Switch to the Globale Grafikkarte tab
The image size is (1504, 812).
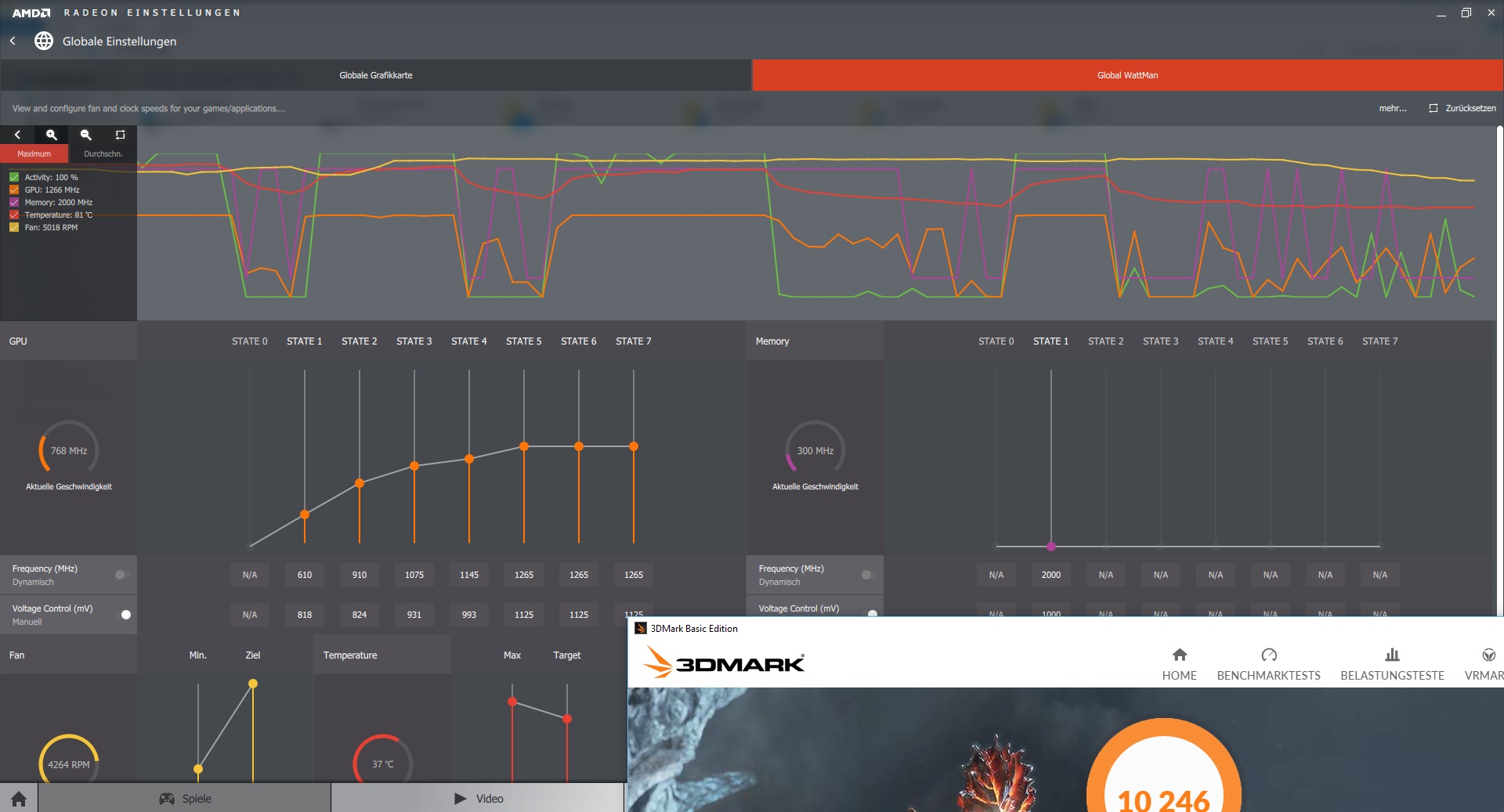coord(376,75)
